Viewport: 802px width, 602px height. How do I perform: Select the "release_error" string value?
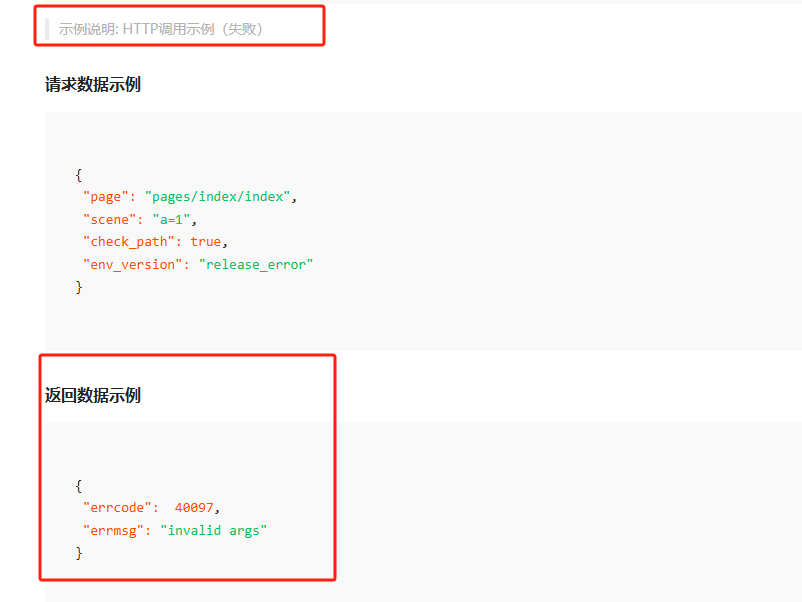(256, 265)
